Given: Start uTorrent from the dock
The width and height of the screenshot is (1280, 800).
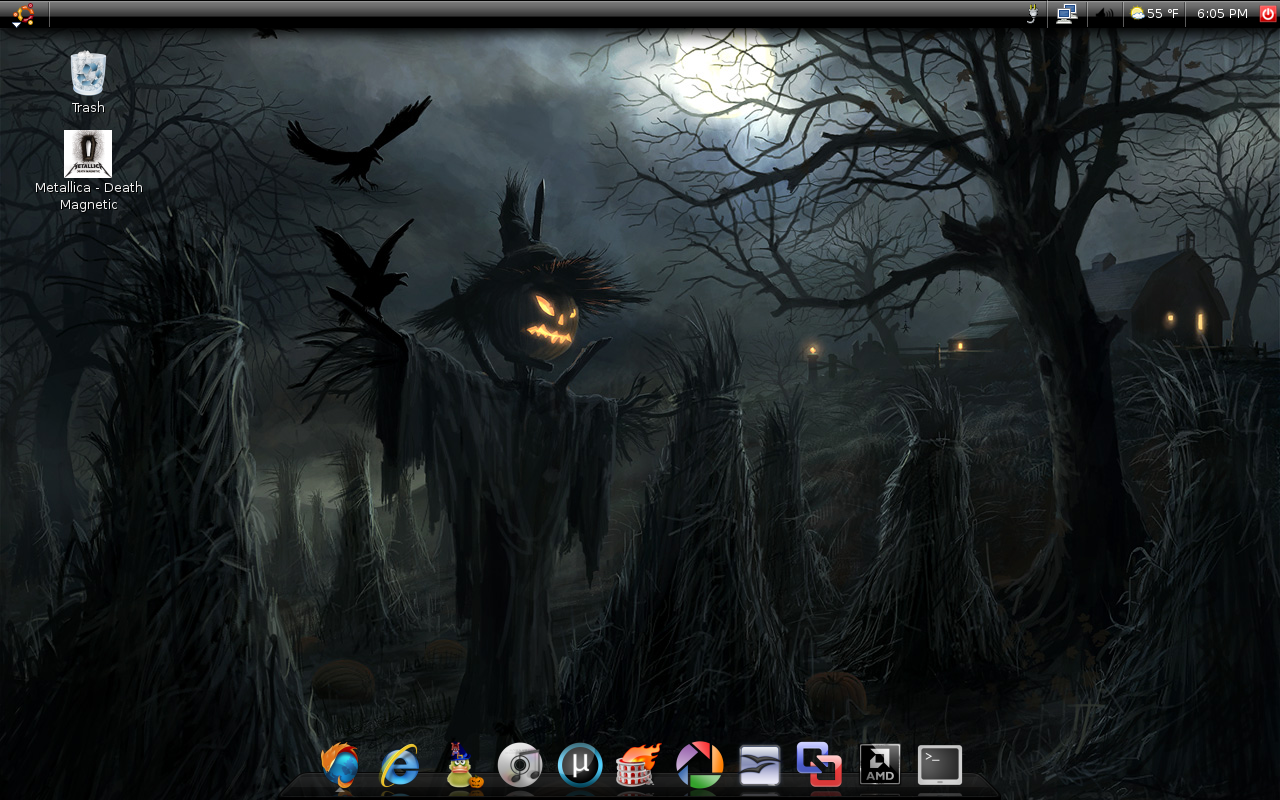Looking at the screenshot, I should click(580, 766).
